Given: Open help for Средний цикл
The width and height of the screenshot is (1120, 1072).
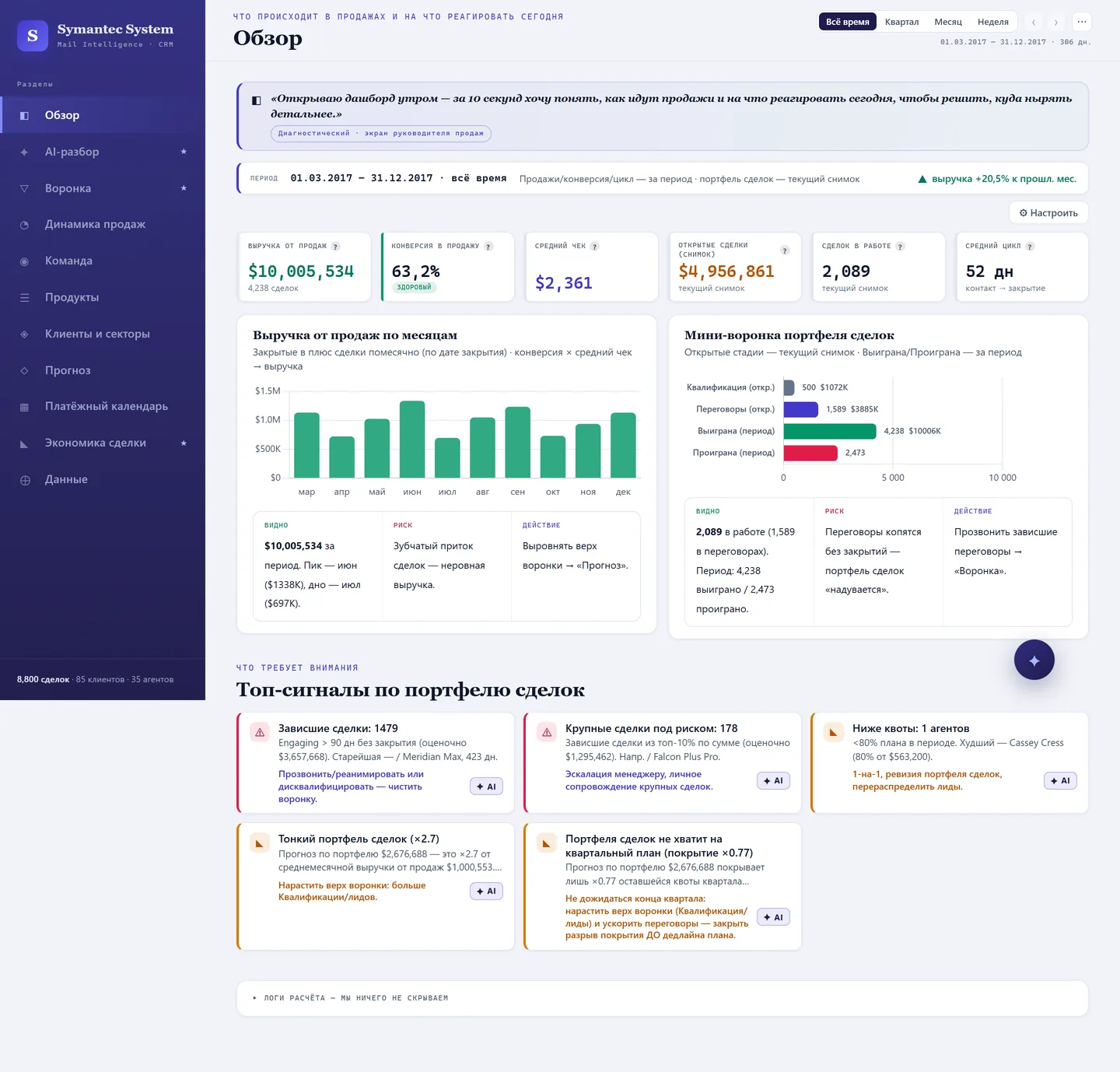Looking at the screenshot, I should 1030,247.
